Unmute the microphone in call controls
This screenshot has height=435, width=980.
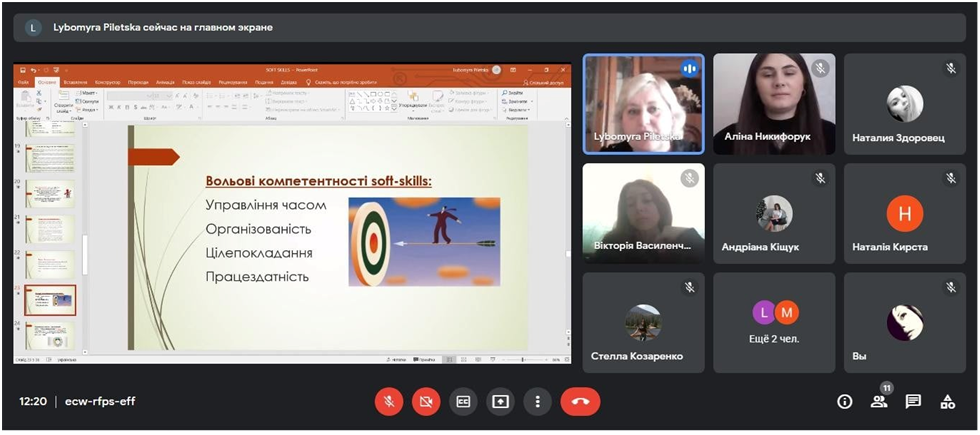pos(389,401)
